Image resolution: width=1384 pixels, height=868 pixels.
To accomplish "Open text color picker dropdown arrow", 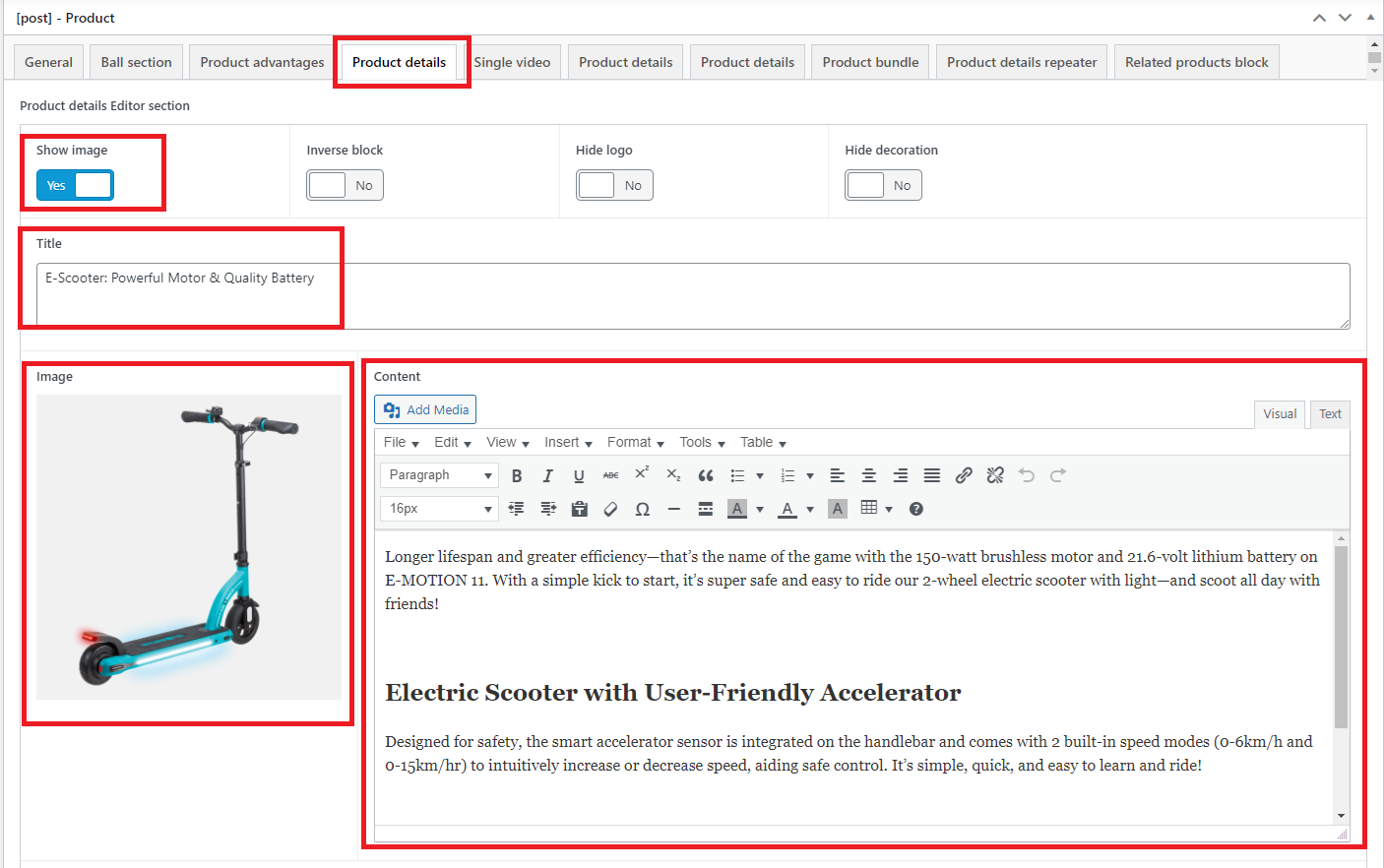I will 810,510.
